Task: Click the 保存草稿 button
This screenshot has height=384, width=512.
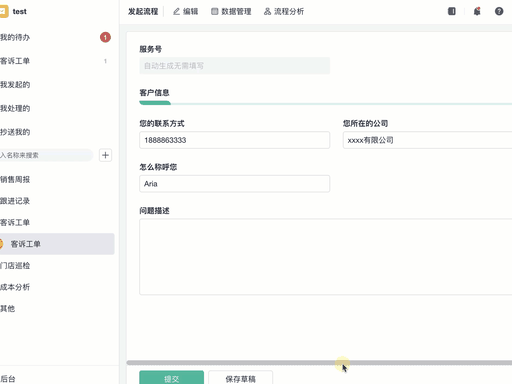Action: tap(241, 378)
